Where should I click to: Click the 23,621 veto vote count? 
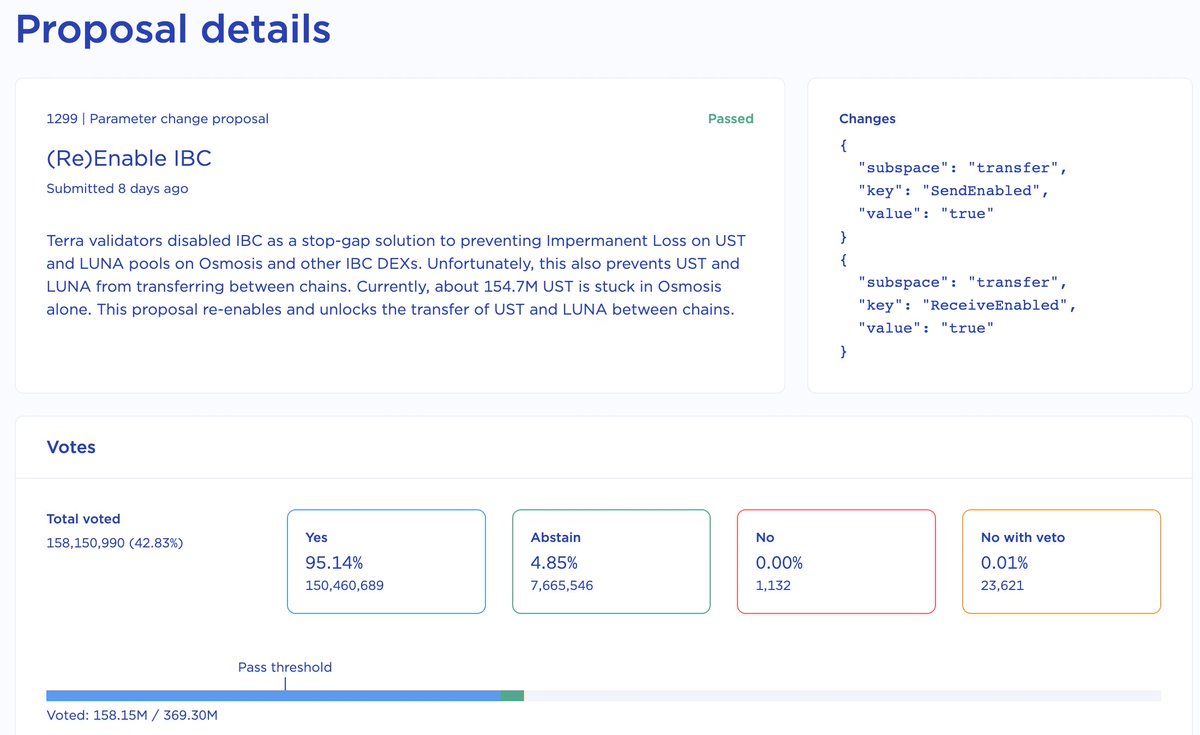(x=1002, y=585)
